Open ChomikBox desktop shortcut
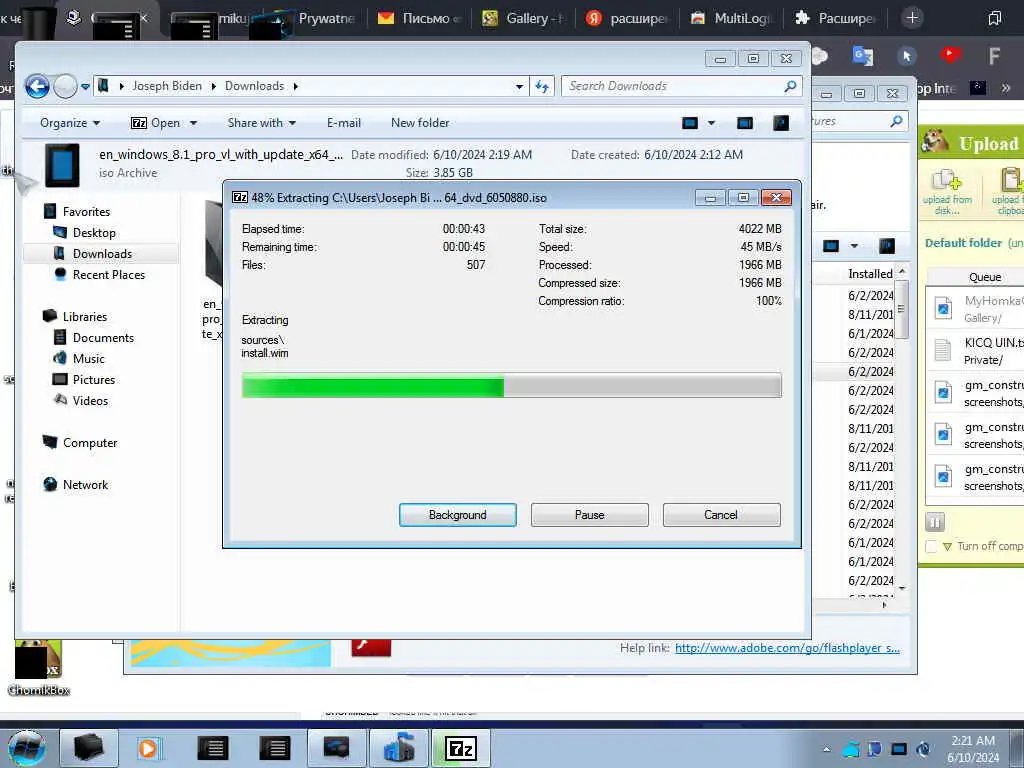The width and height of the screenshot is (1024, 768). pos(39,668)
